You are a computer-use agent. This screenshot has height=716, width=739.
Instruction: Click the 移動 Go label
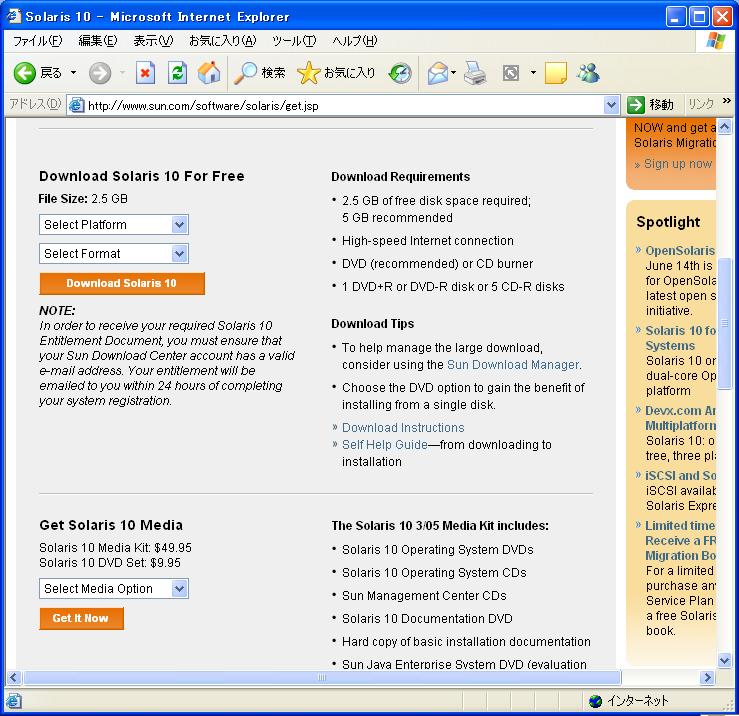coord(661,104)
